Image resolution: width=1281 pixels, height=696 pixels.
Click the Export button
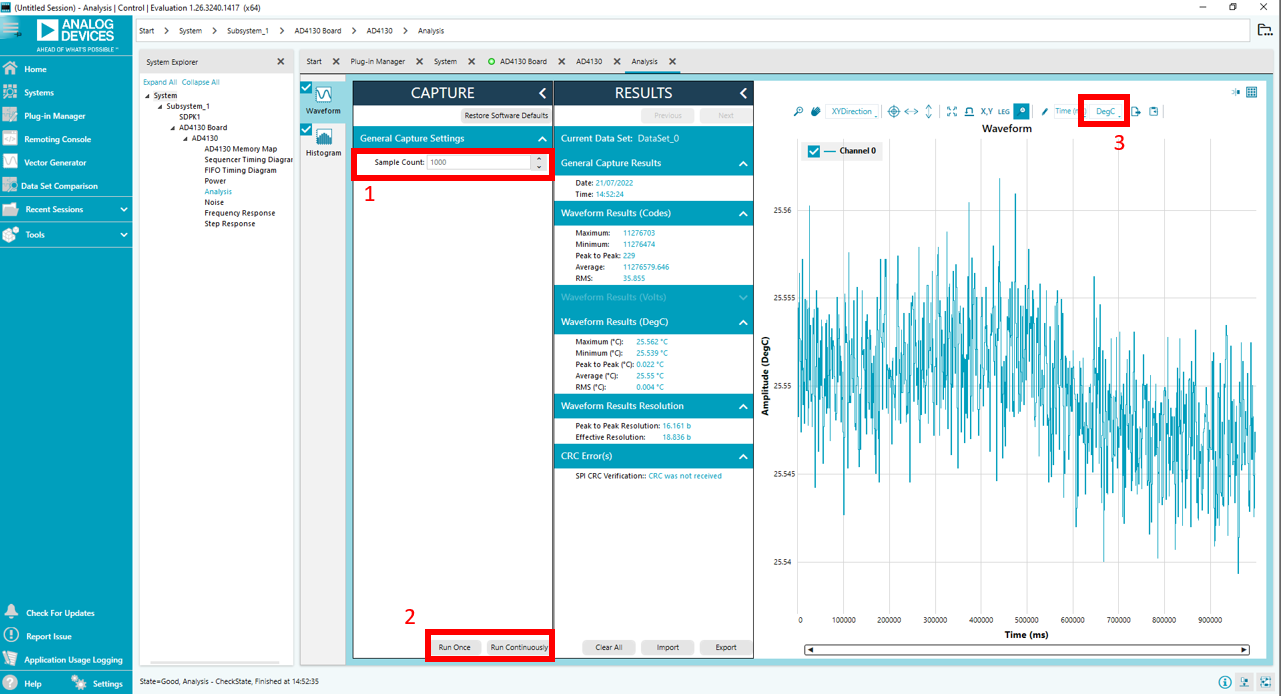[726, 647]
